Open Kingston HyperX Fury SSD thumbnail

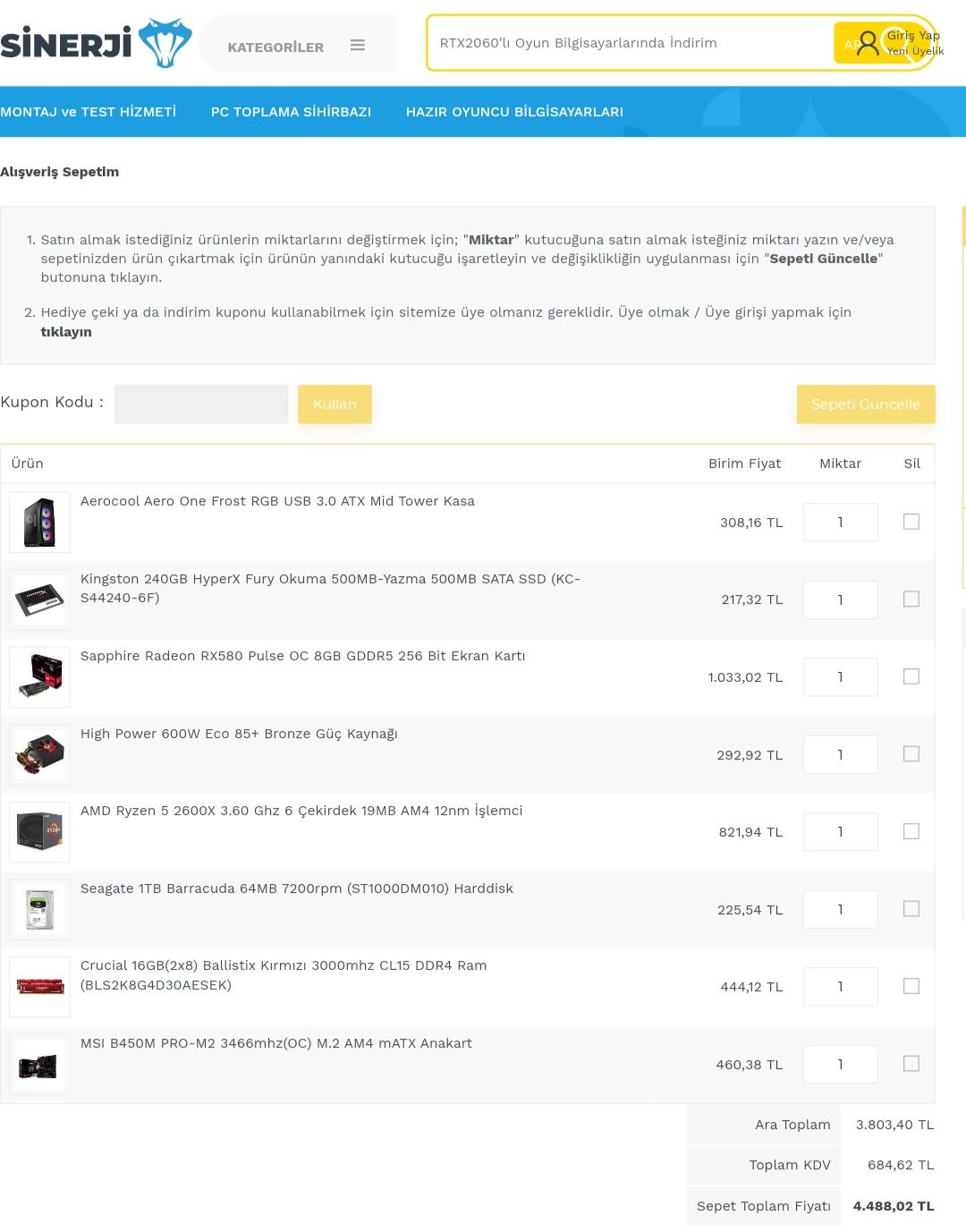pos(39,599)
